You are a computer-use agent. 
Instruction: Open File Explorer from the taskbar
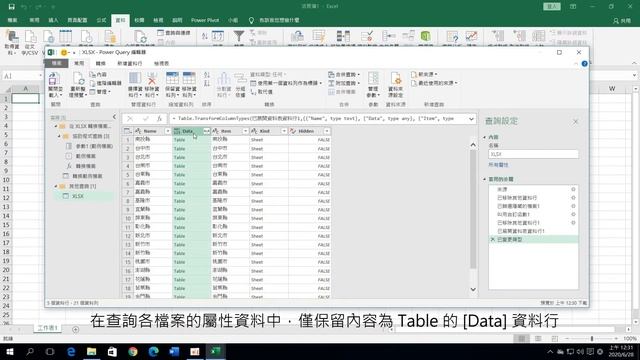[91, 351]
